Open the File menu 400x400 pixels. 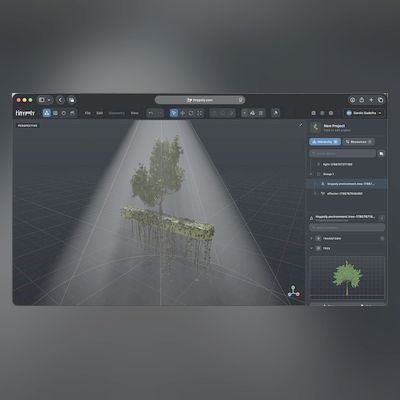pos(88,113)
